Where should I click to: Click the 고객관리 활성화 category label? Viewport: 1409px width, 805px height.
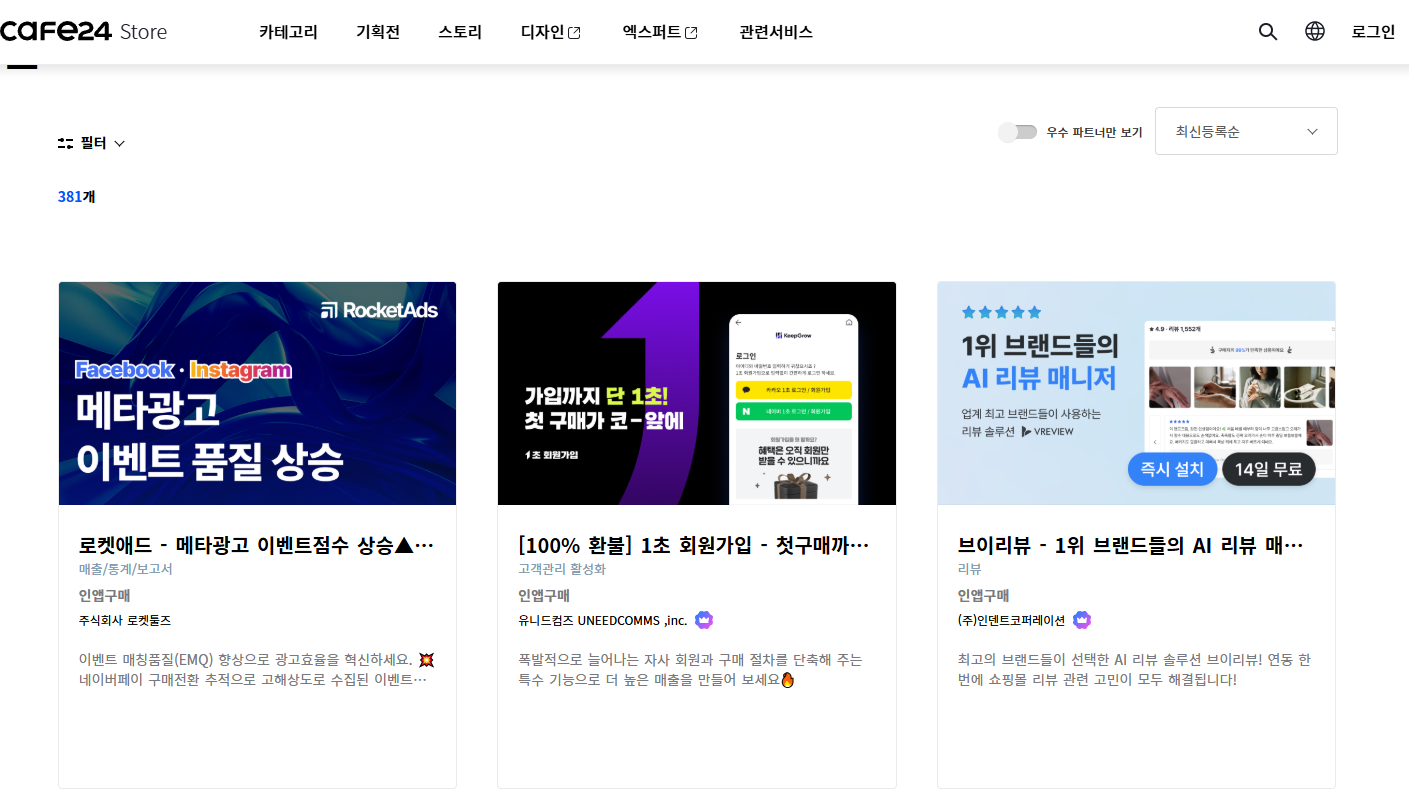562,569
